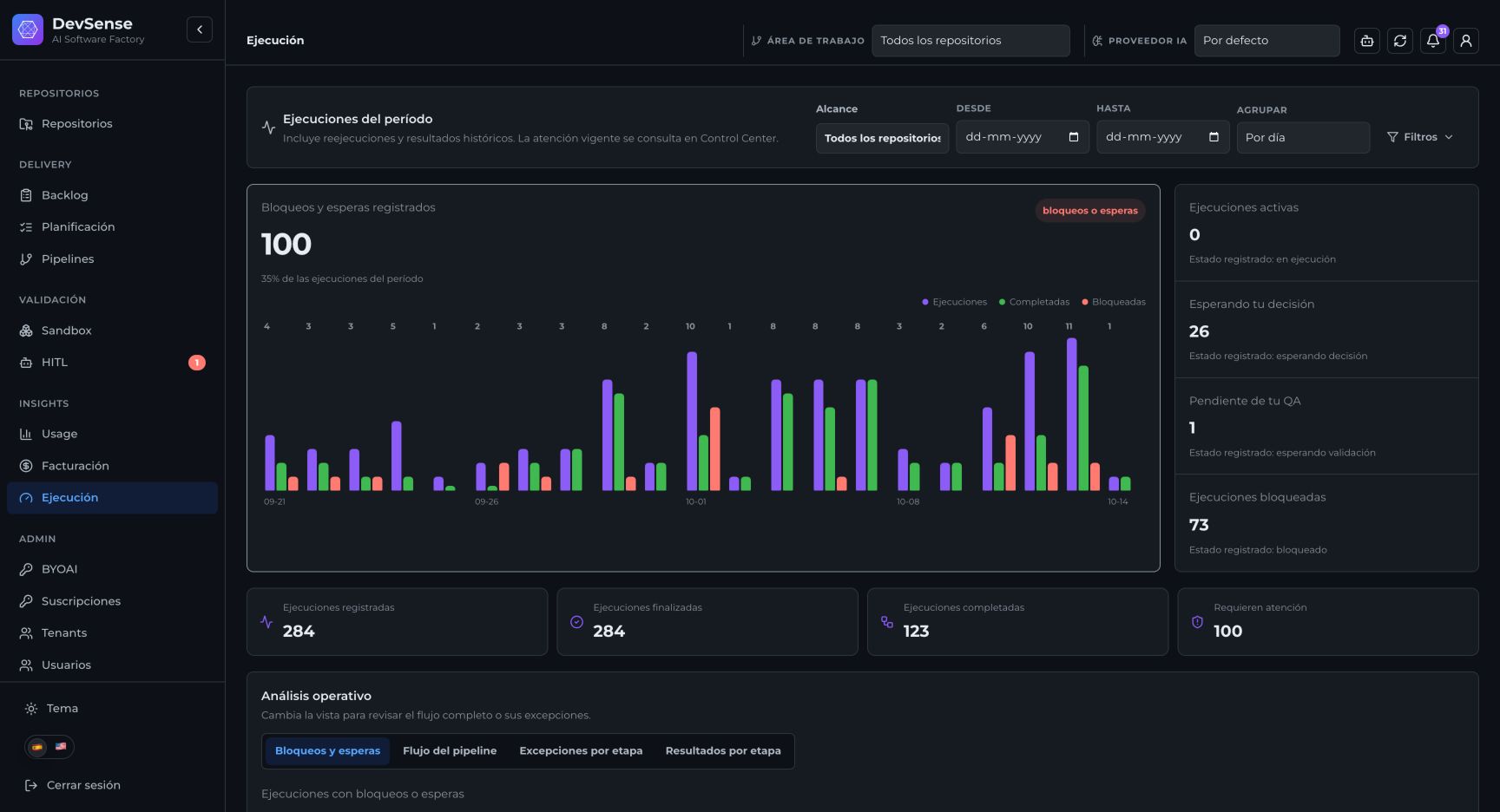Open the Requieren atención card
Image resolution: width=1500 pixels, height=812 pixels.
click(x=1328, y=622)
